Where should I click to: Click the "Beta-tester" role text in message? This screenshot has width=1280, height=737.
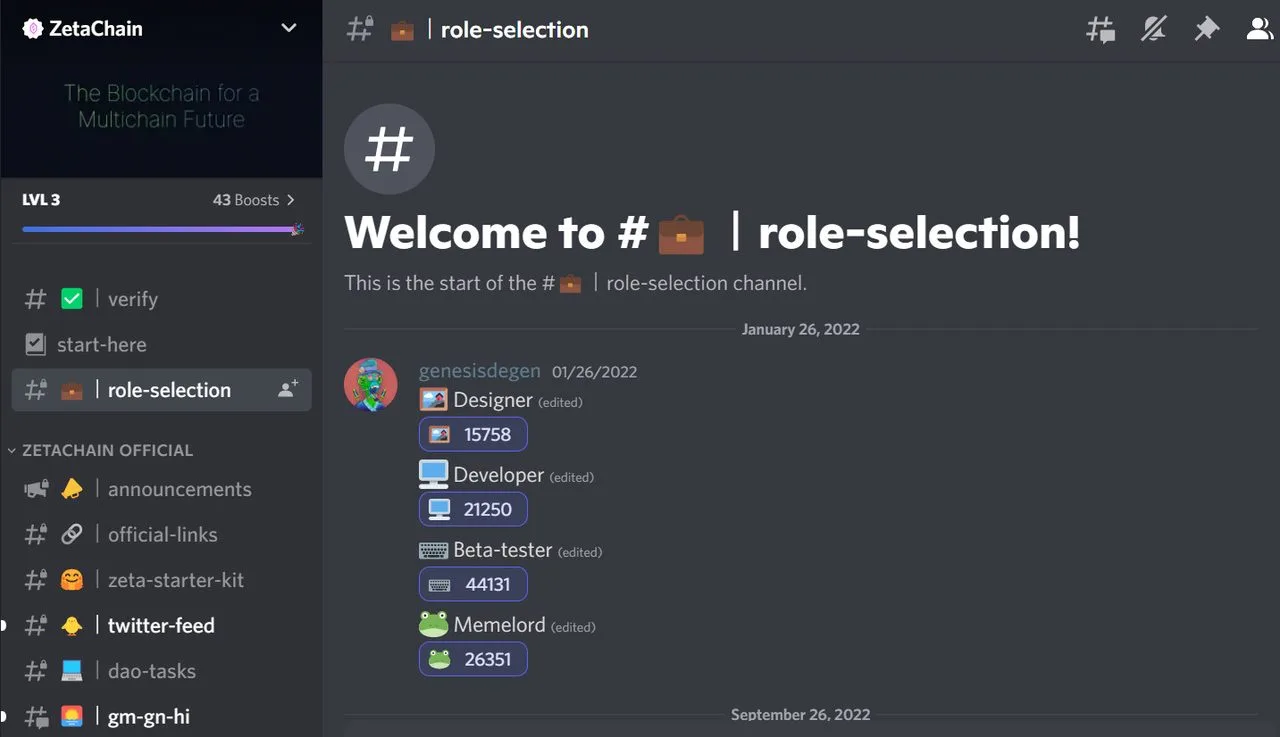(x=503, y=550)
